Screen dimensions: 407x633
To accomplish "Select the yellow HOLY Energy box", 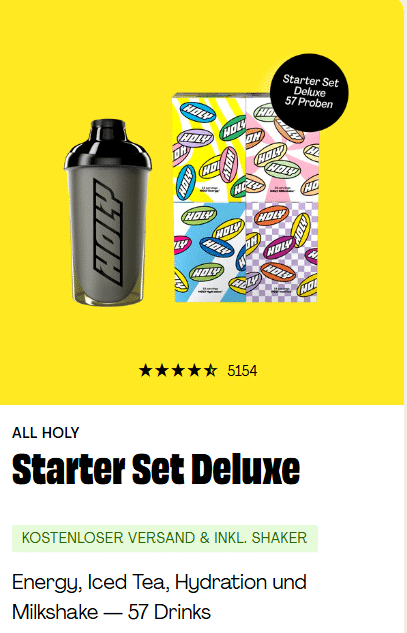I will [209, 148].
